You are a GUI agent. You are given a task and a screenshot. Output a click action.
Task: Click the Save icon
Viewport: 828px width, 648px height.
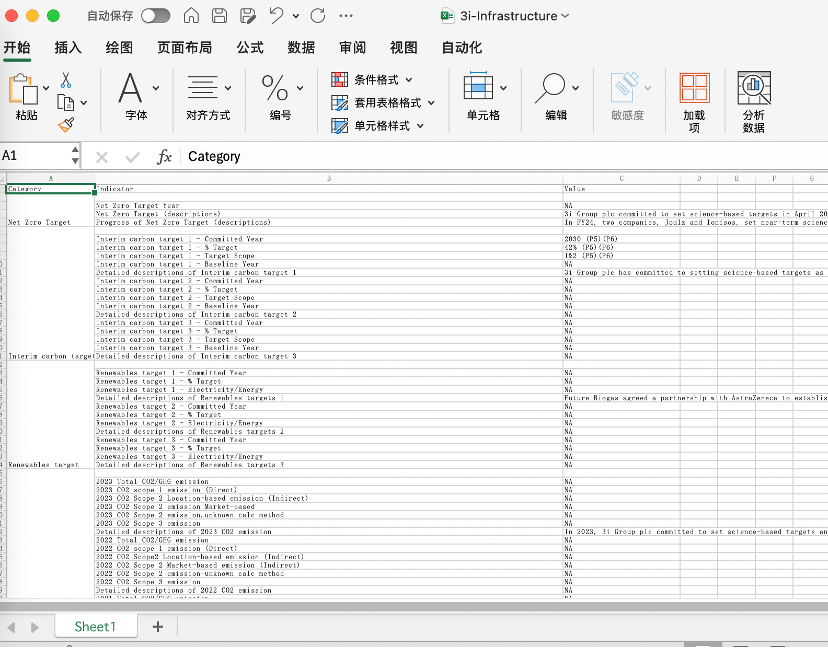220,16
